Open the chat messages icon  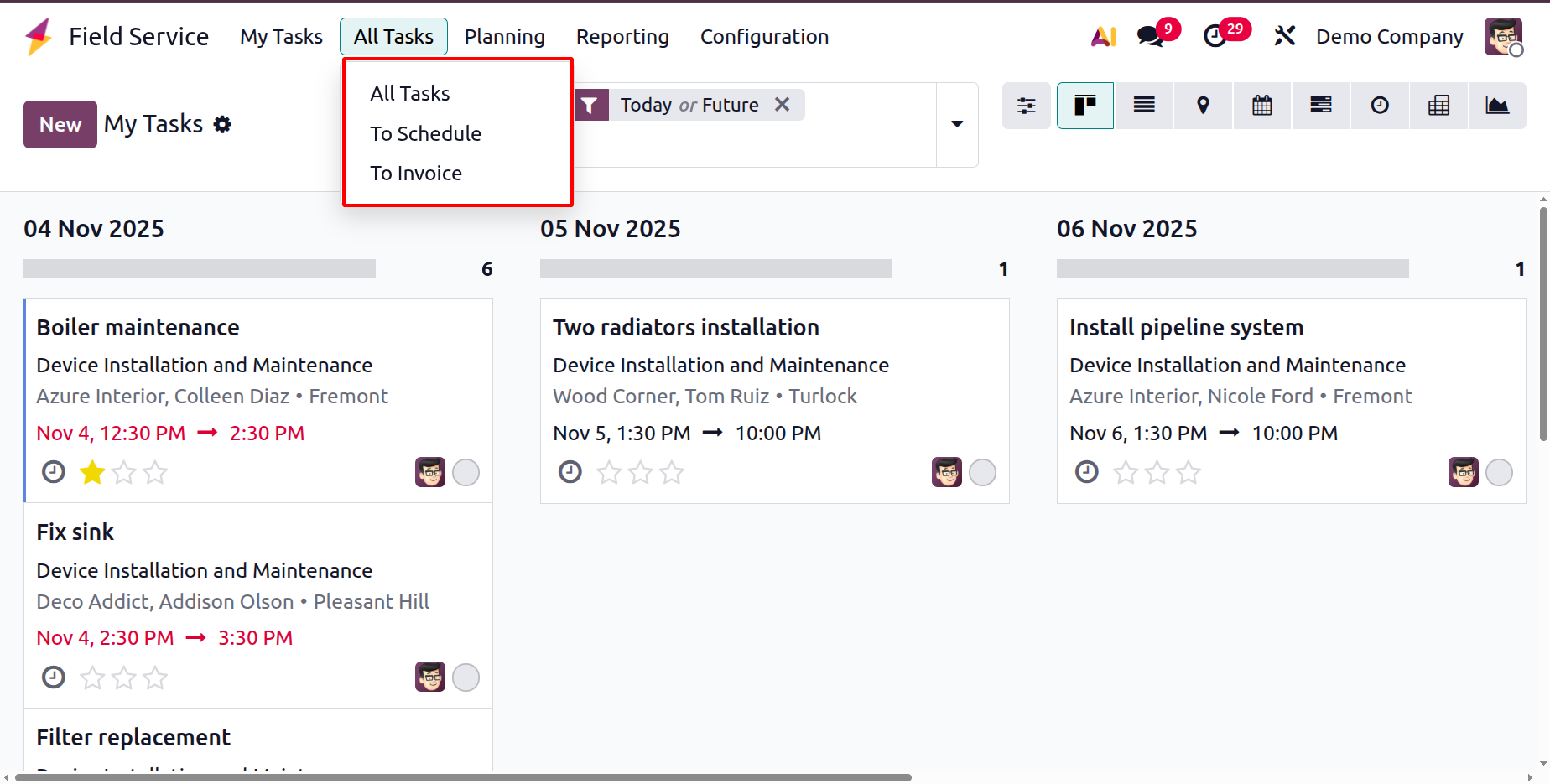coord(1150,37)
